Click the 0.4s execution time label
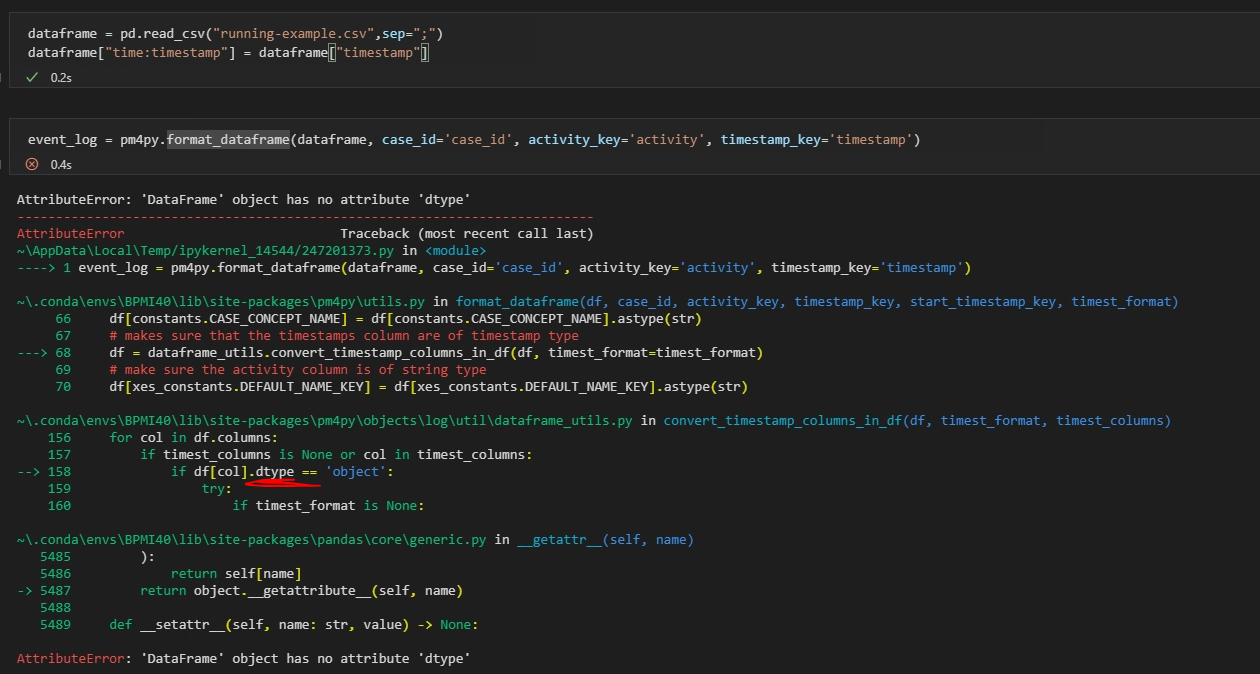 60,164
